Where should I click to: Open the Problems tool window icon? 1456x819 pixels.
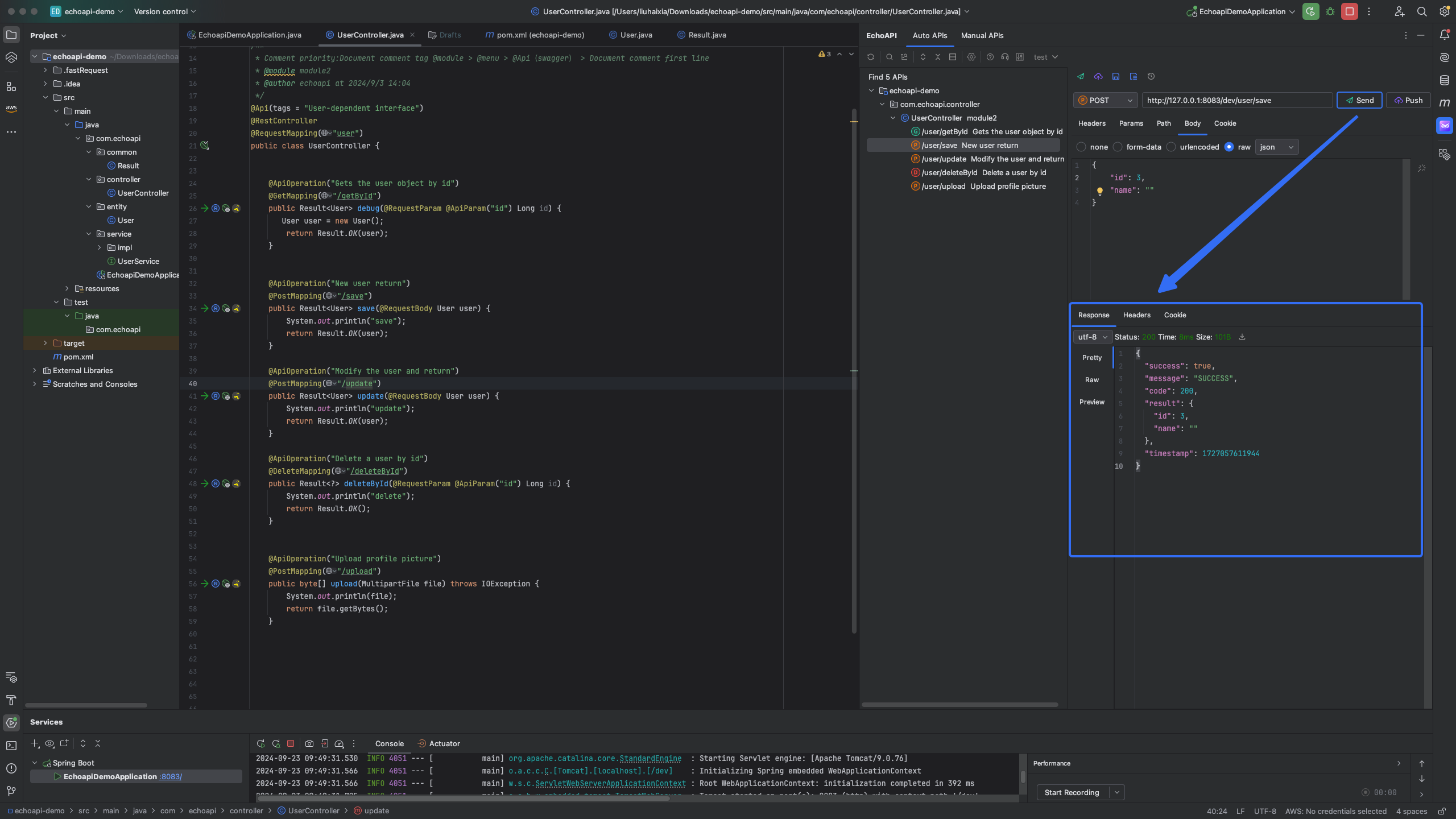pos(11,768)
